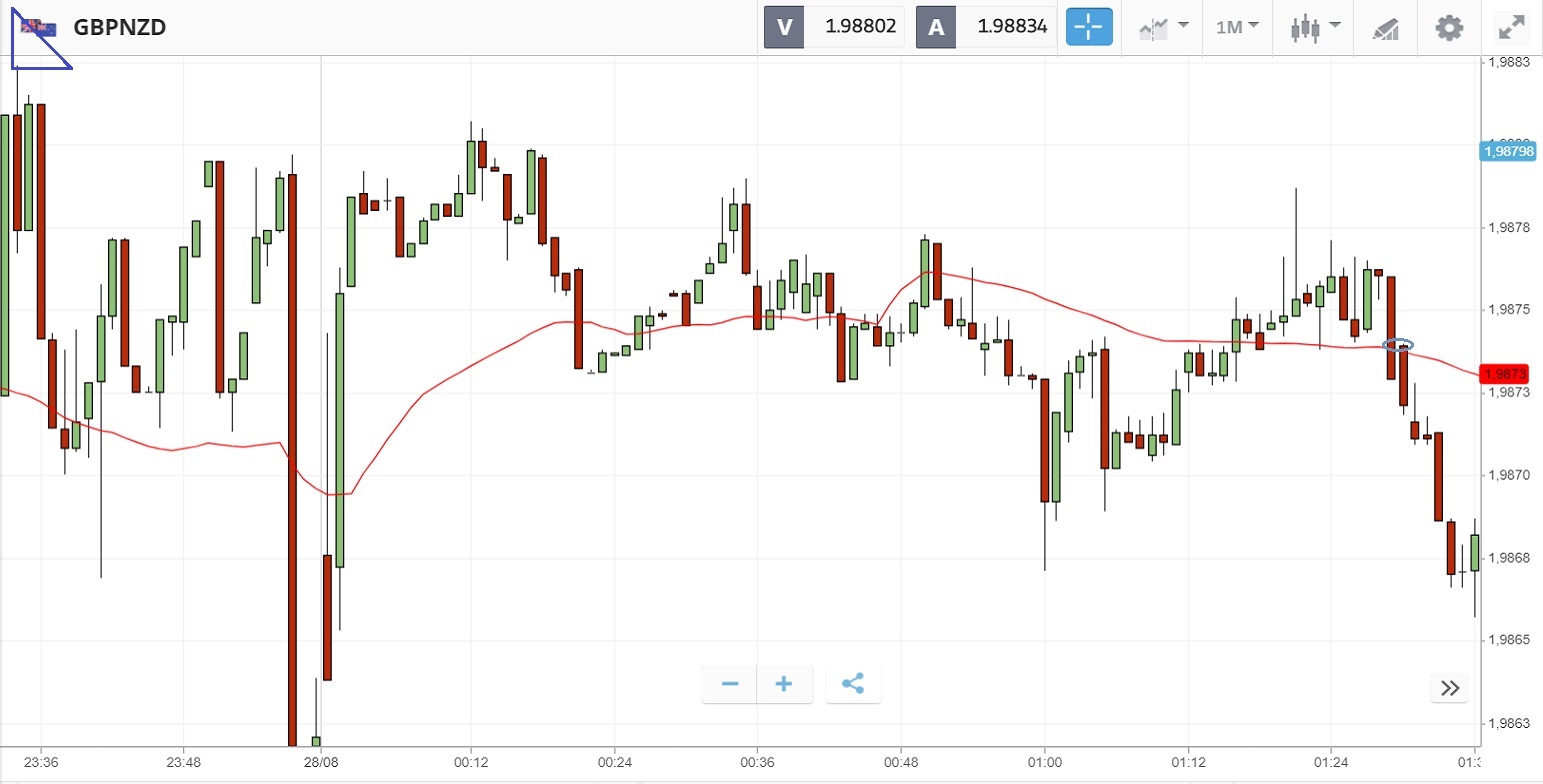The height and width of the screenshot is (784, 1543).
Task: Toggle the blue crosshair cursor button
Action: 1089,27
